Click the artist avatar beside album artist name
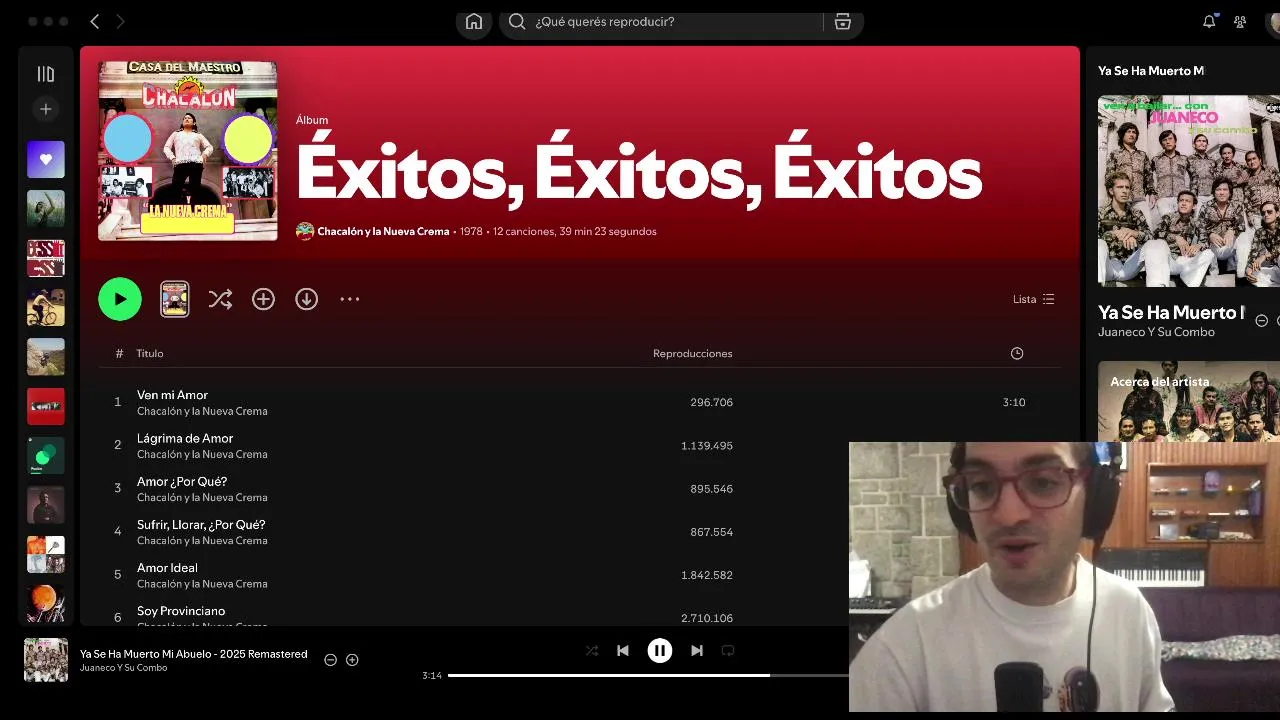Viewport: 1280px width, 720px height. click(x=305, y=231)
